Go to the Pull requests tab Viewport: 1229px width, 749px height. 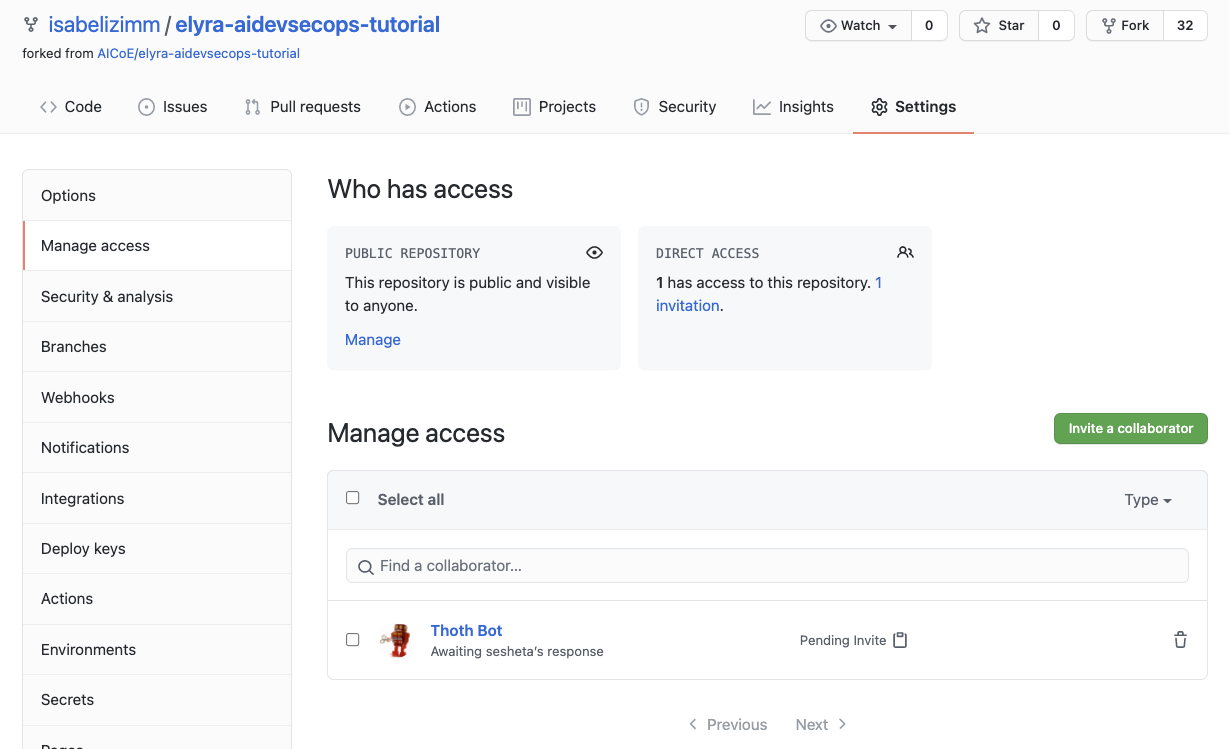pos(303,107)
